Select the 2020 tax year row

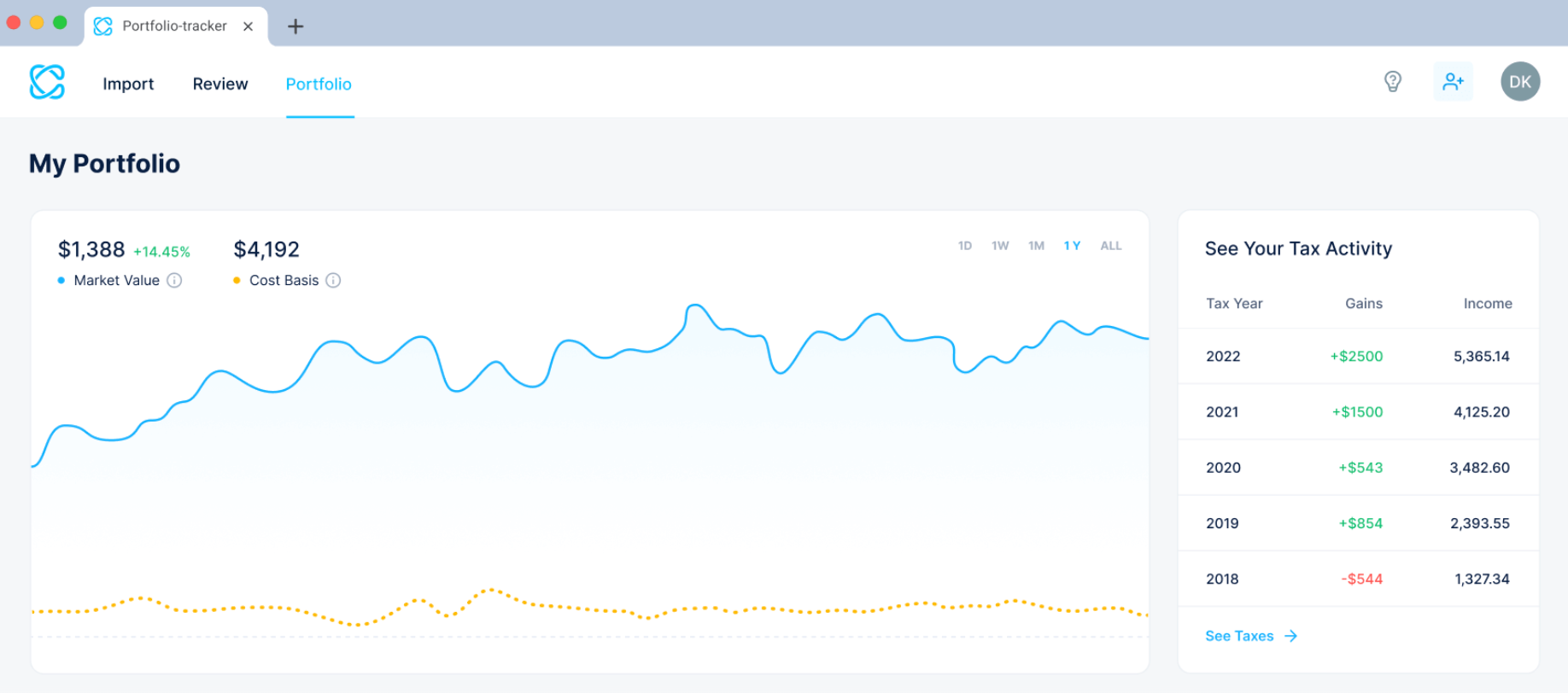click(1358, 468)
